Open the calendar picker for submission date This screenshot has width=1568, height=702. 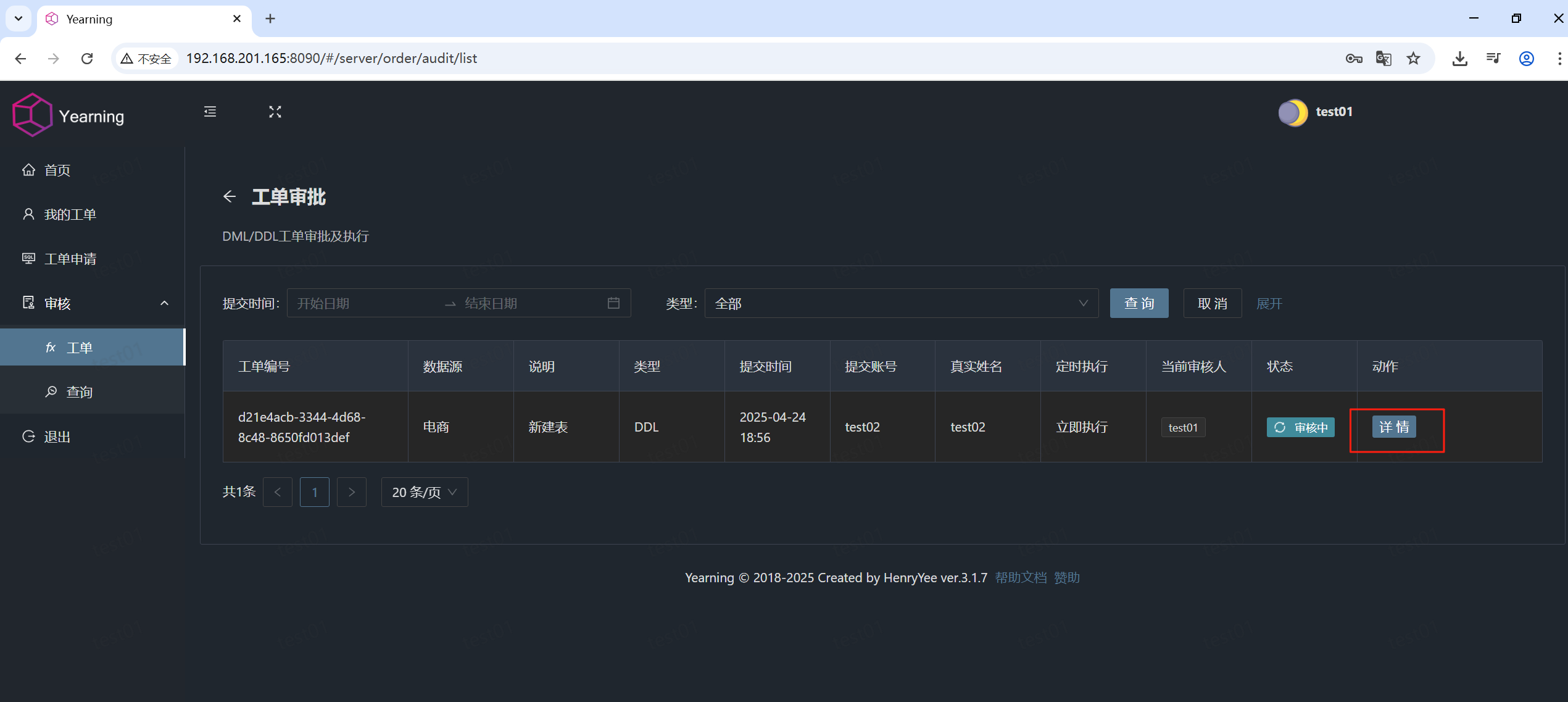613,303
